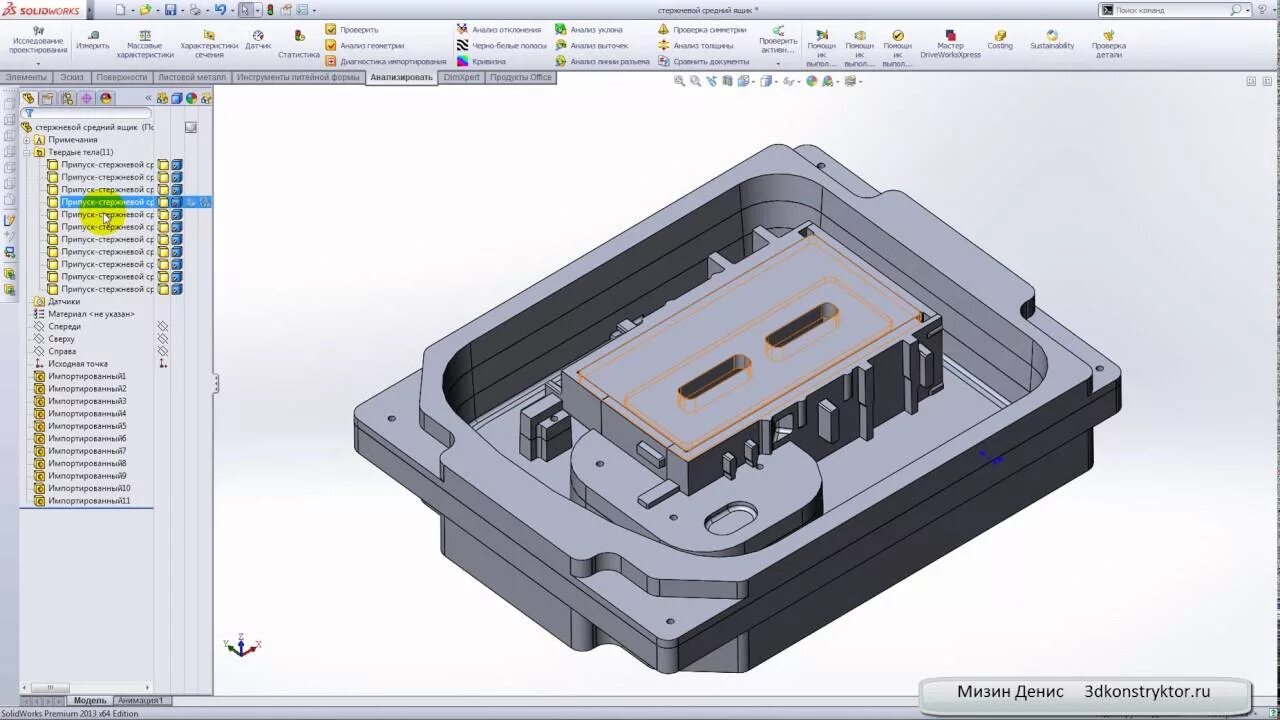Collapse the Твердые тела(11) folder
This screenshot has width=1280, height=720.
click(x=28, y=153)
